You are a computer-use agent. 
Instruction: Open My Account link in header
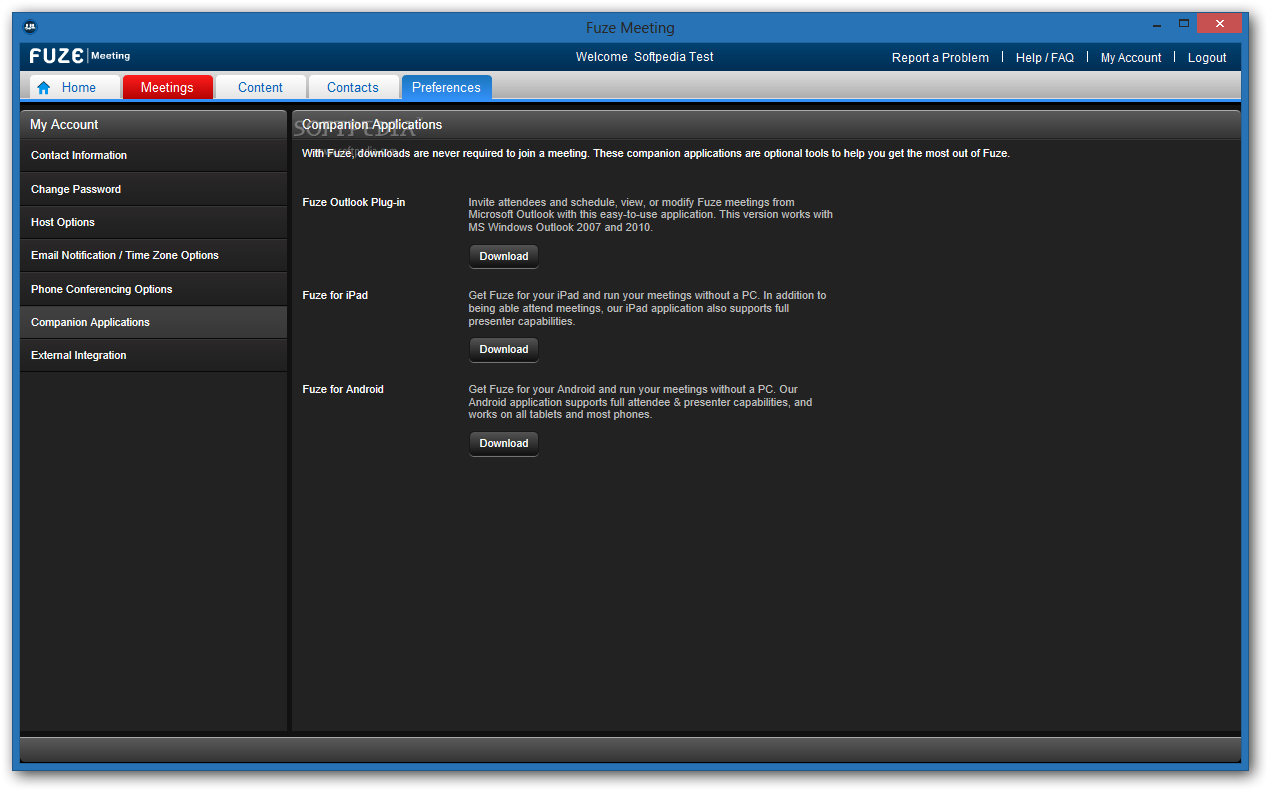(1131, 58)
